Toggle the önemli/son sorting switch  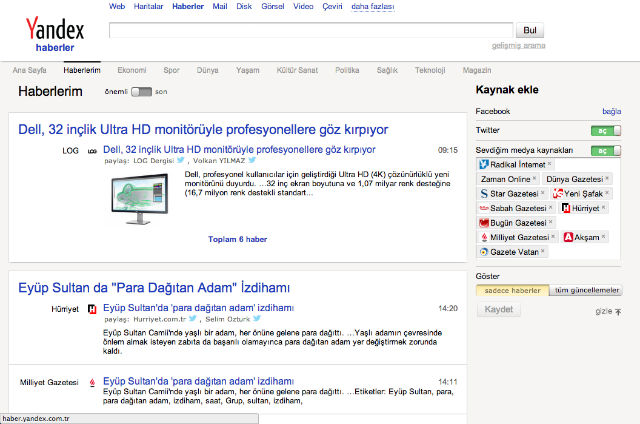point(141,92)
